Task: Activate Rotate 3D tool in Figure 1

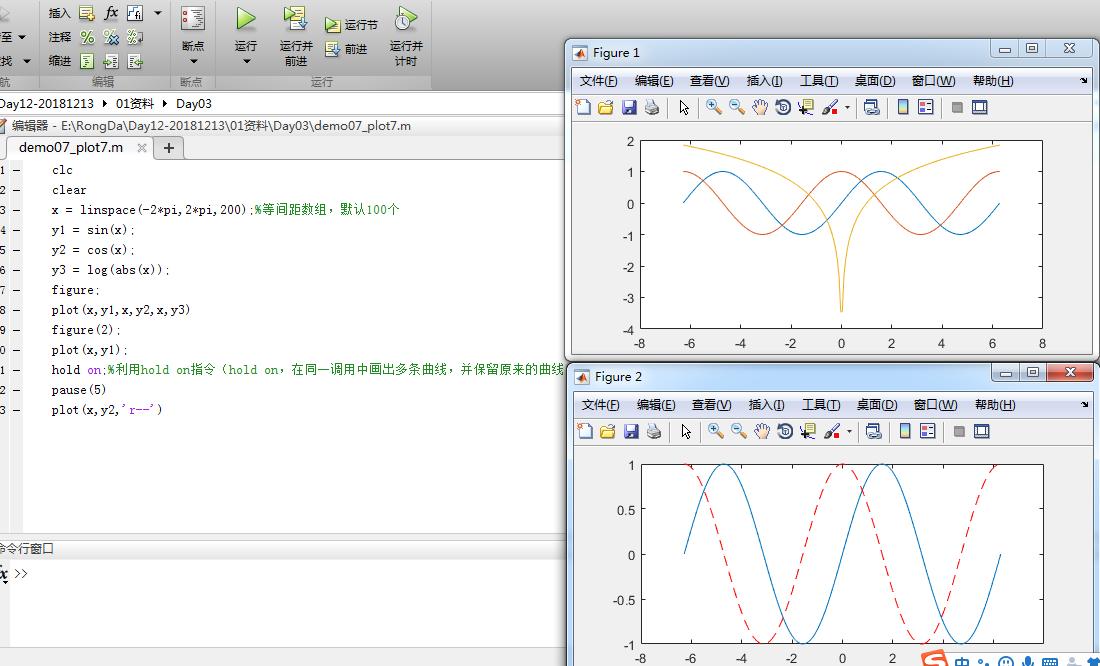Action: [x=783, y=107]
